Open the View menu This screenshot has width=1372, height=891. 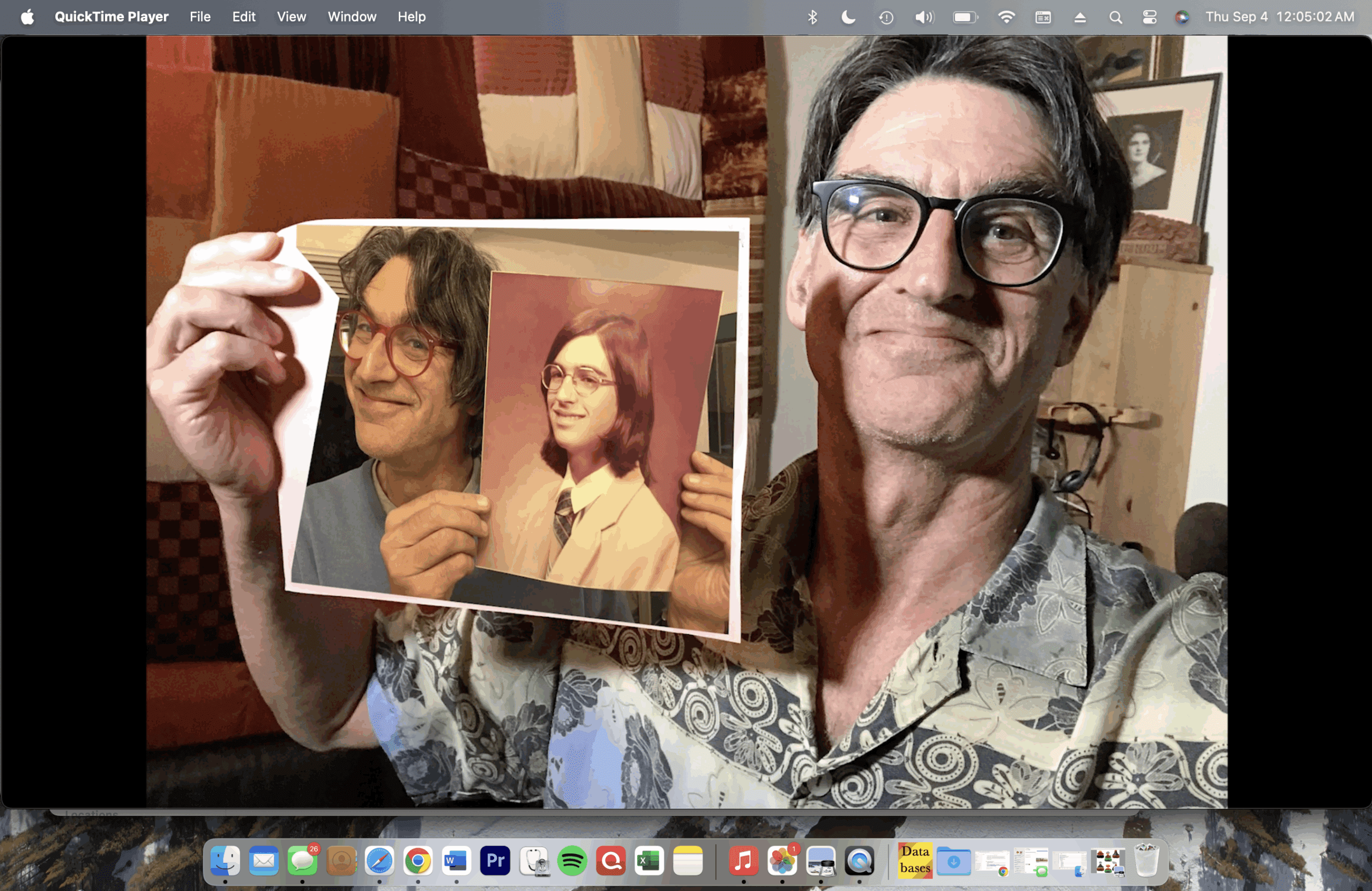[291, 17]
